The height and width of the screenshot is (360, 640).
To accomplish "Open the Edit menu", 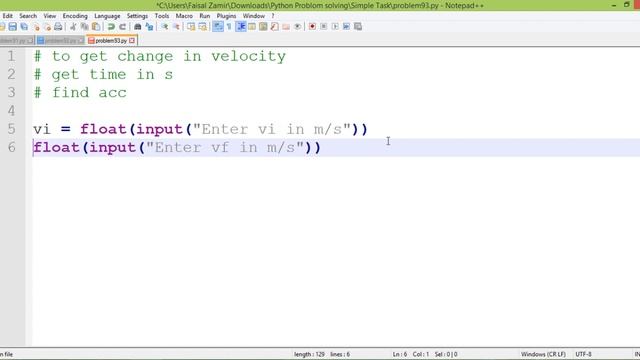I will tap(8, 16).
